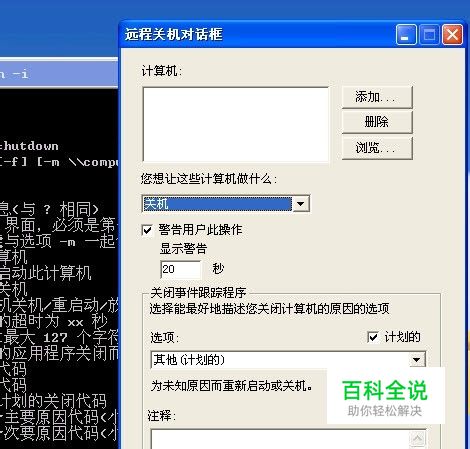Click the 主要原因代码 line in console
This screenshot has width=470, height=449.
[59, 417]
